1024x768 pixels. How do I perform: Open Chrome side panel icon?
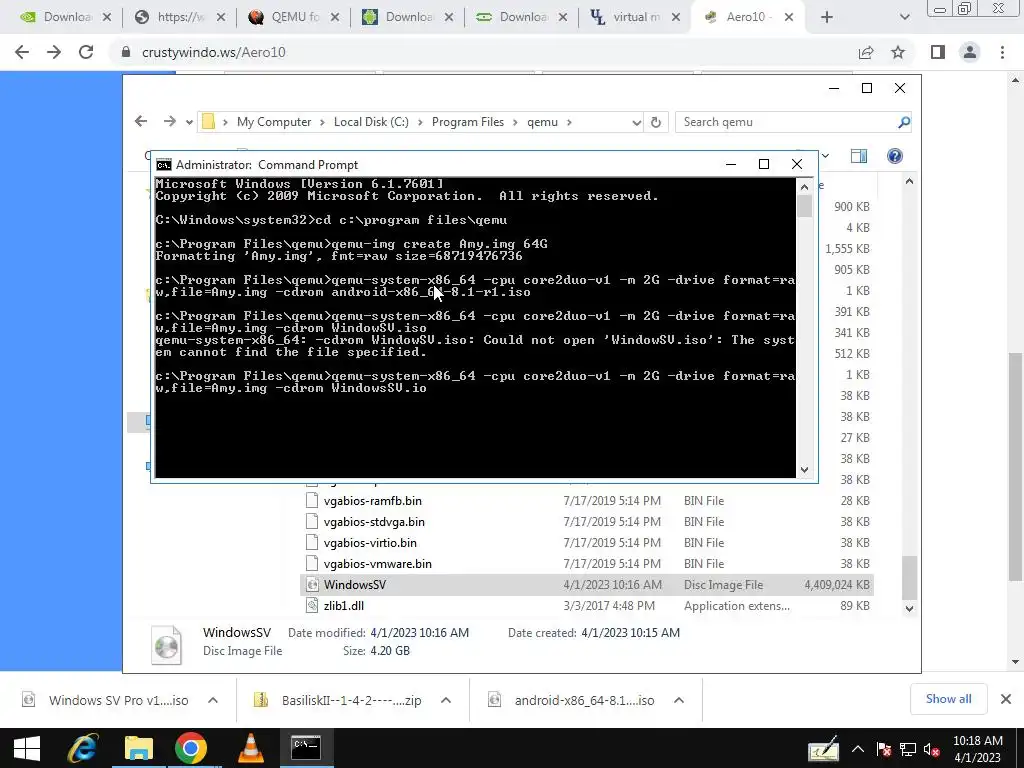click(938, 52)
